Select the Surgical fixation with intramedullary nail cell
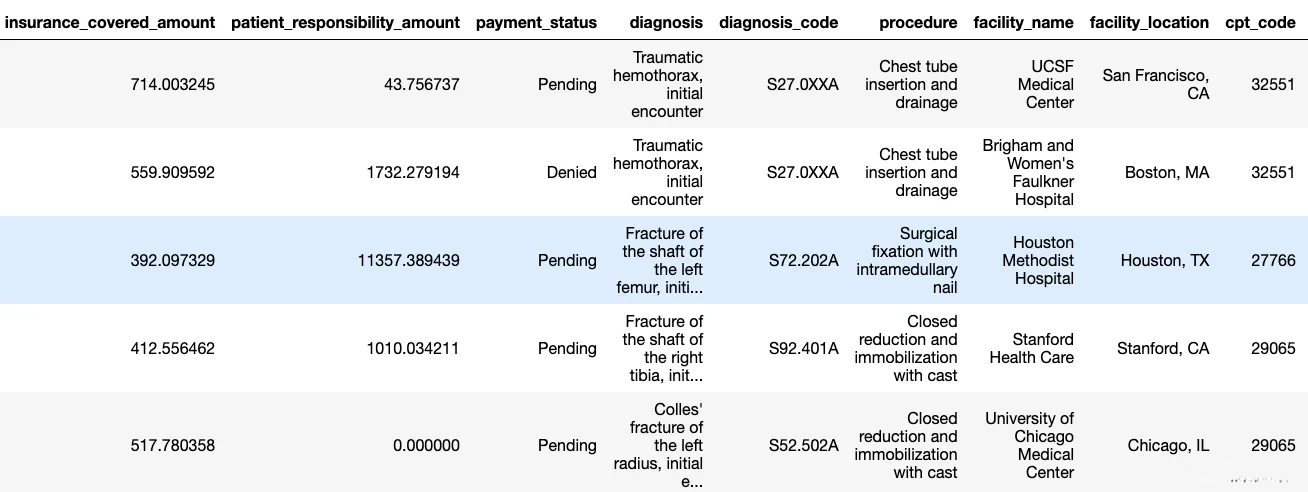This screenshot has width=1308, height=492. (x=907, y=260)
